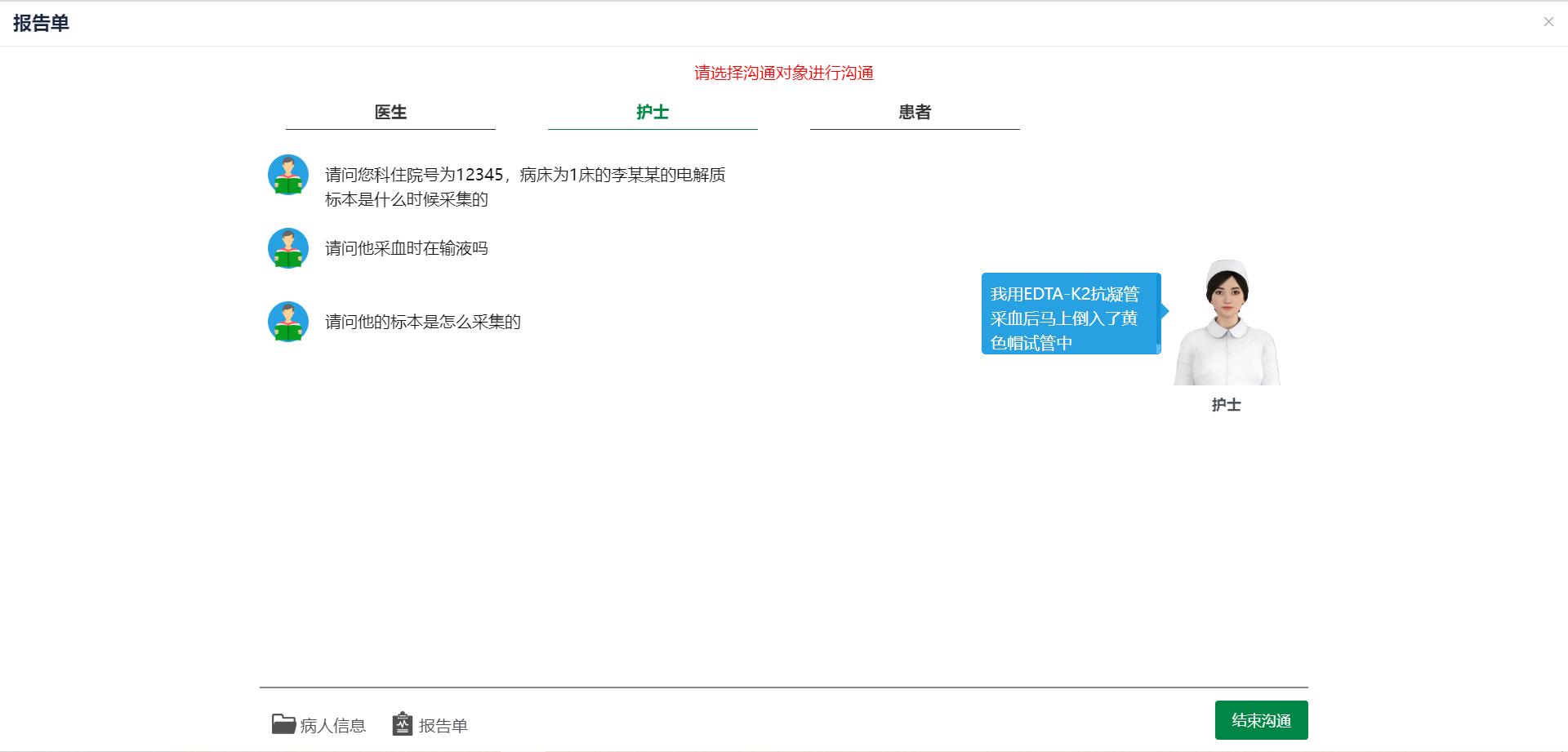
Task: Ask when the electrolyte sample was collected
Action: (524, 187)
